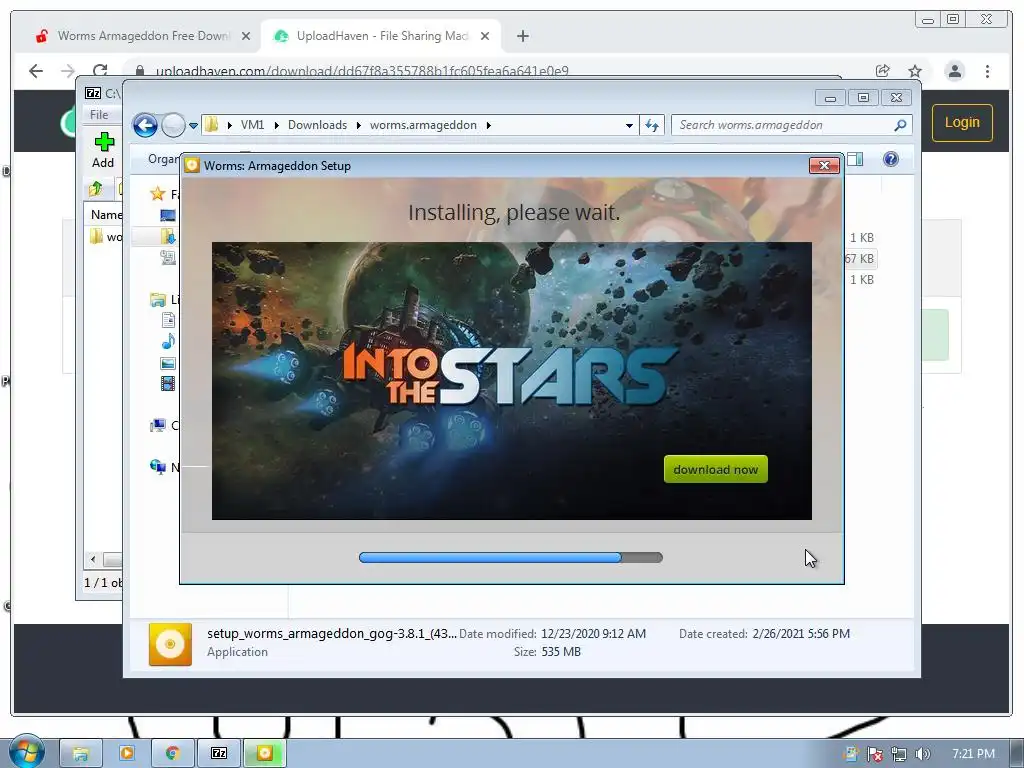Select Network in navigation pane
Screen dimensions: 1024x768
coord(163,467)
